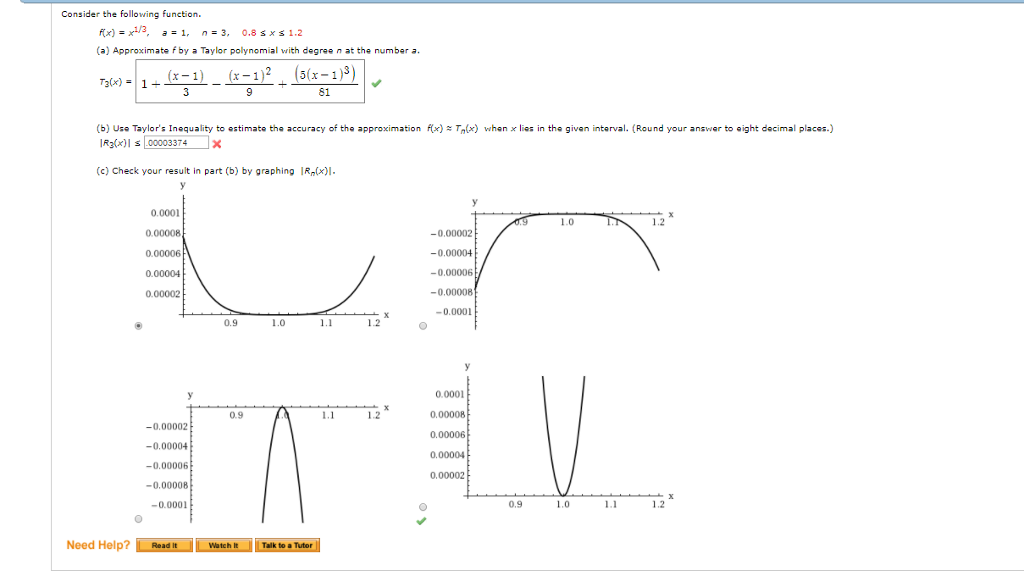
Task: Click the .00003374 answer entry box
Action: pyautogui.click(x=175, y=145)
